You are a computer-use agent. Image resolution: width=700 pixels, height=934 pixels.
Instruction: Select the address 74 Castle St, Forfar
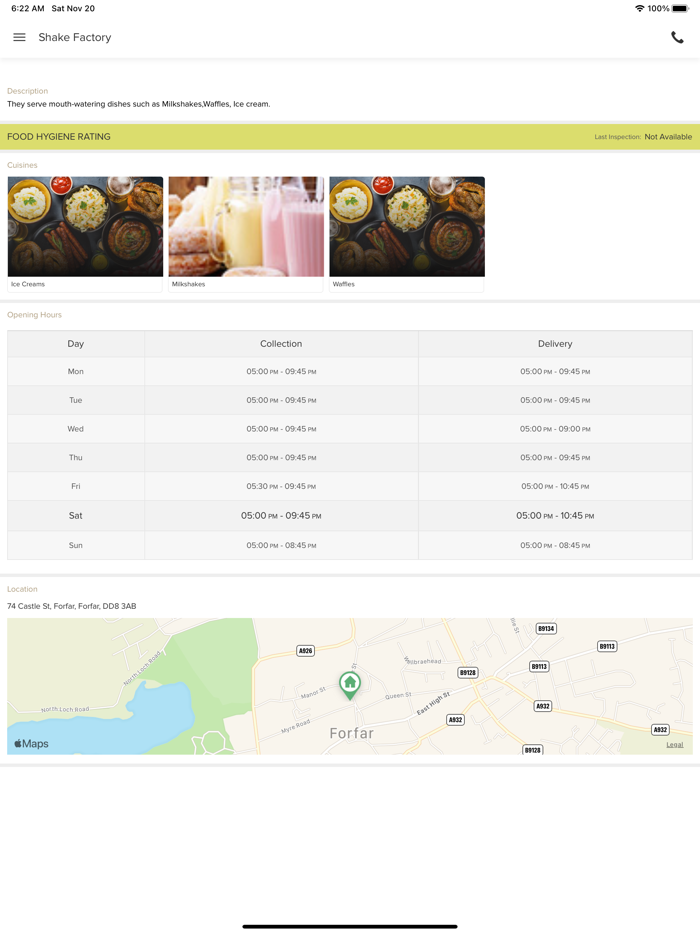[71, 606]
